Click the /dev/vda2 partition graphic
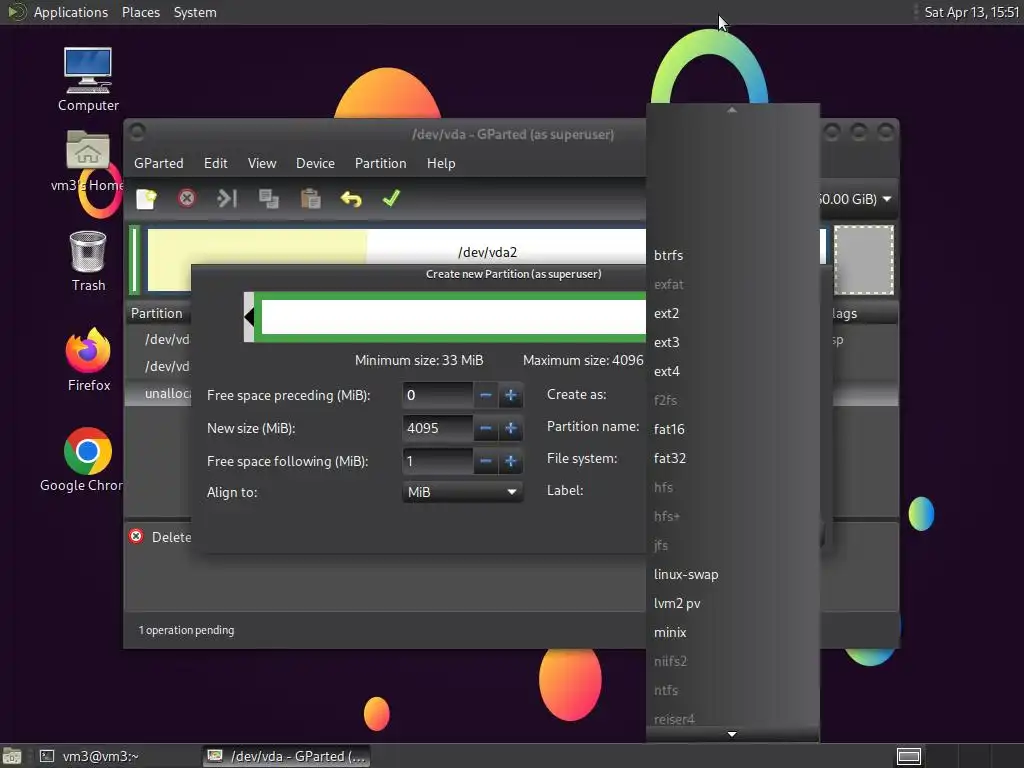This screenshot has height=768, width=1024. 487,251
